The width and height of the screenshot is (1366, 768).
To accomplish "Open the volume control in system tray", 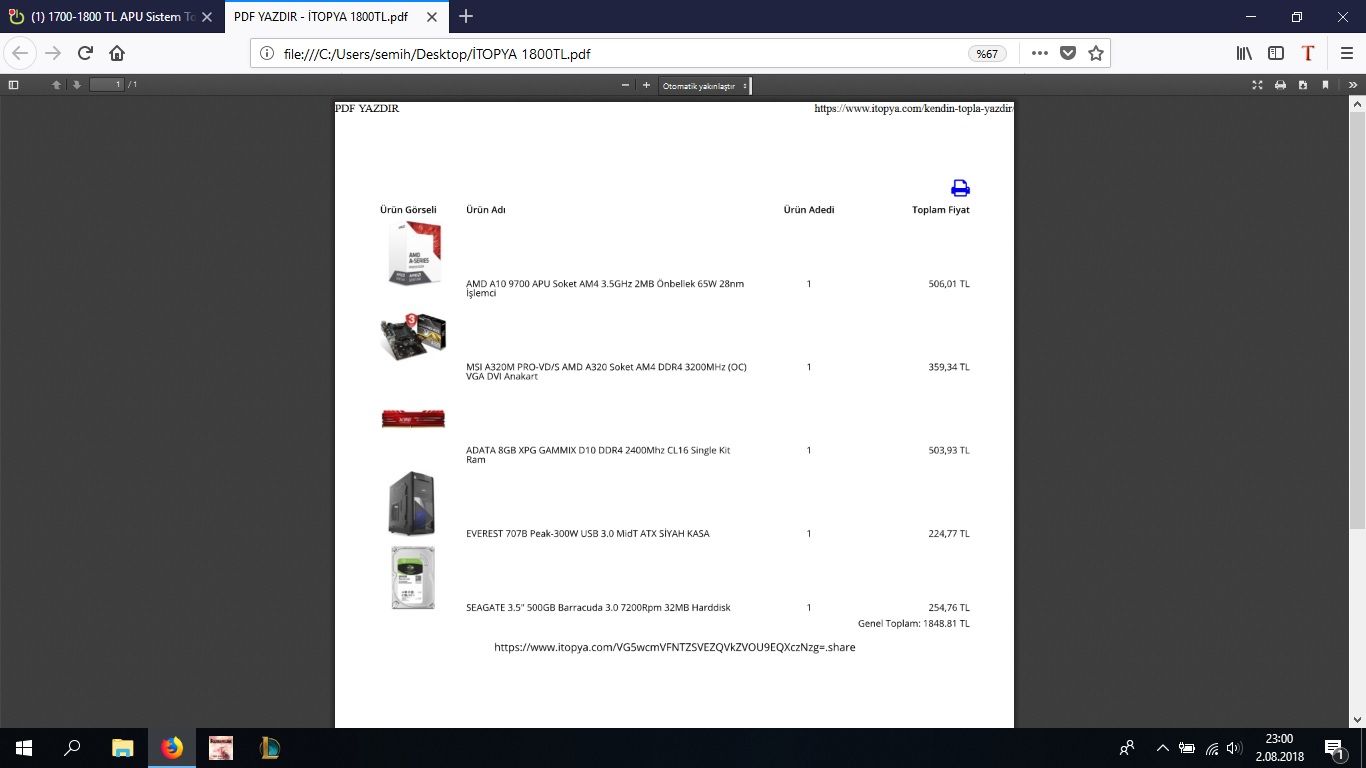I will pos(1234,748).
